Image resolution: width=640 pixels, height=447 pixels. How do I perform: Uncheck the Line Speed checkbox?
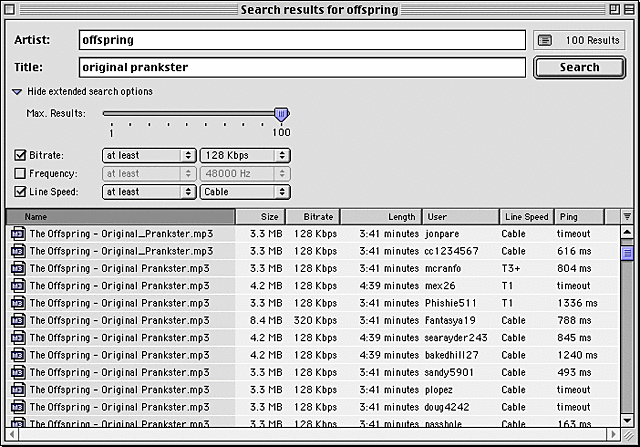click(20, 191)
